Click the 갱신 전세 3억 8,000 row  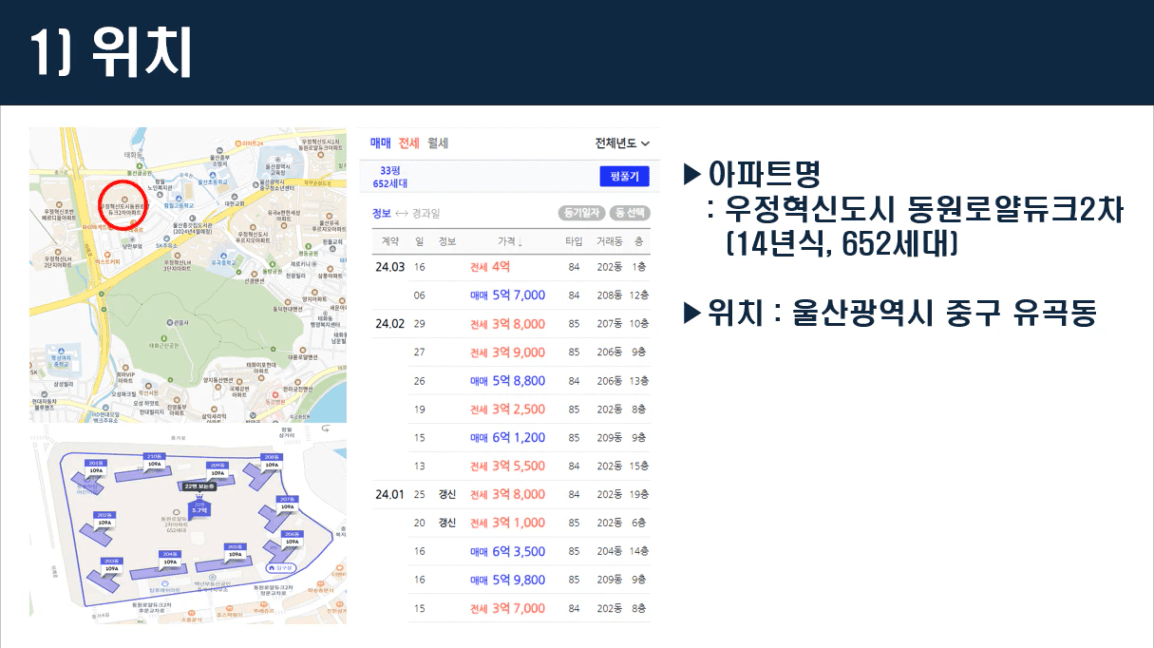tap(511, 495)
